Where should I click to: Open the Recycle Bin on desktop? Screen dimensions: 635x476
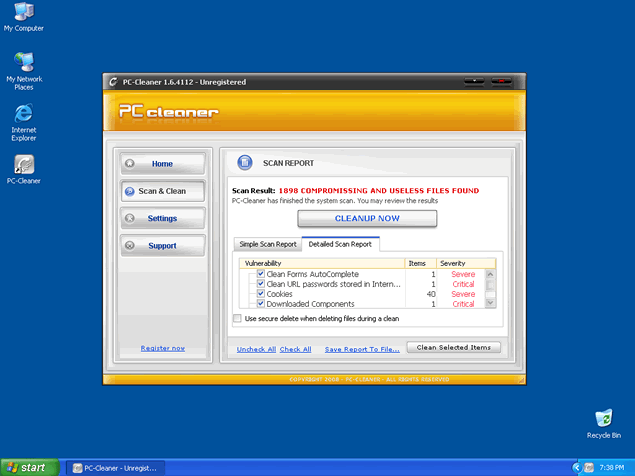point(603,418)
